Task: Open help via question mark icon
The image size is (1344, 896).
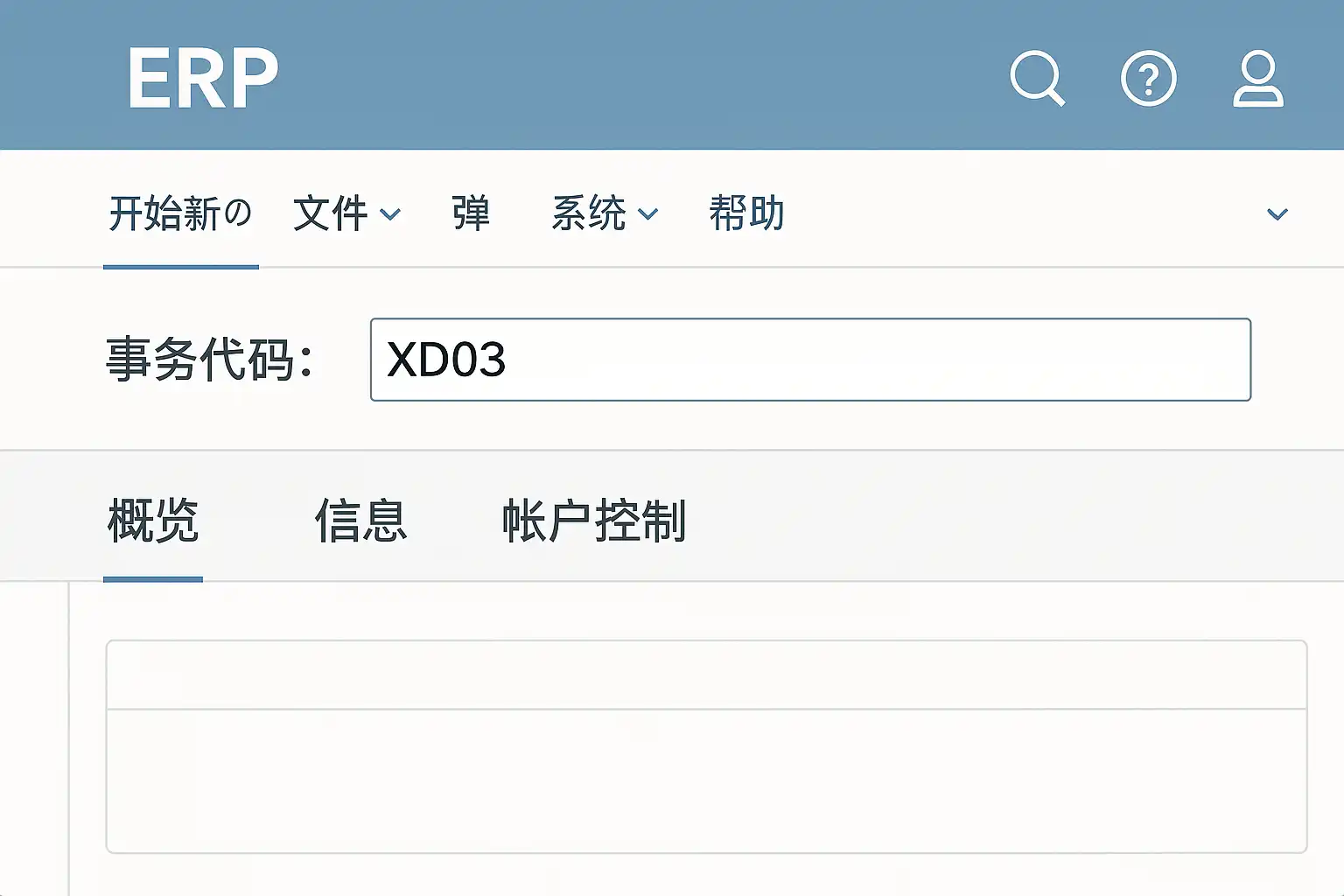Action: [1148, 79]
